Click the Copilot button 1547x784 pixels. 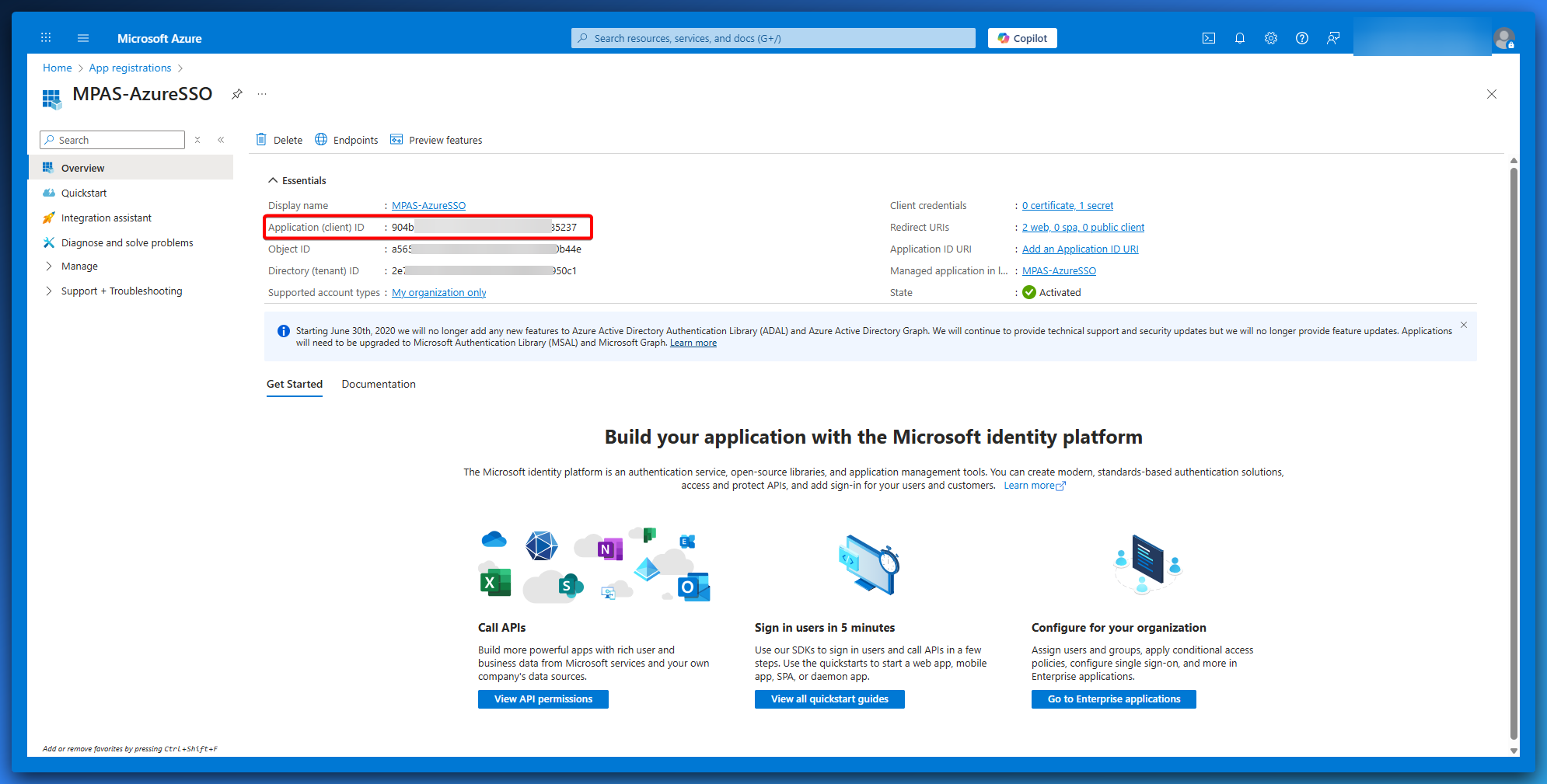point(1022,38)
